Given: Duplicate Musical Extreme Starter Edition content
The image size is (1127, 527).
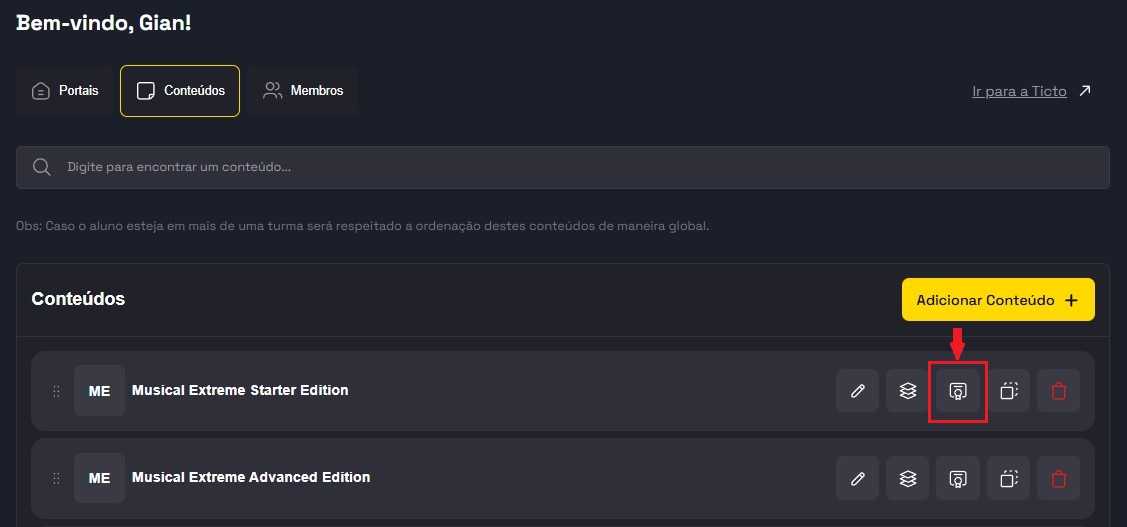Looking at the screenshot, I should [1008, 391].
